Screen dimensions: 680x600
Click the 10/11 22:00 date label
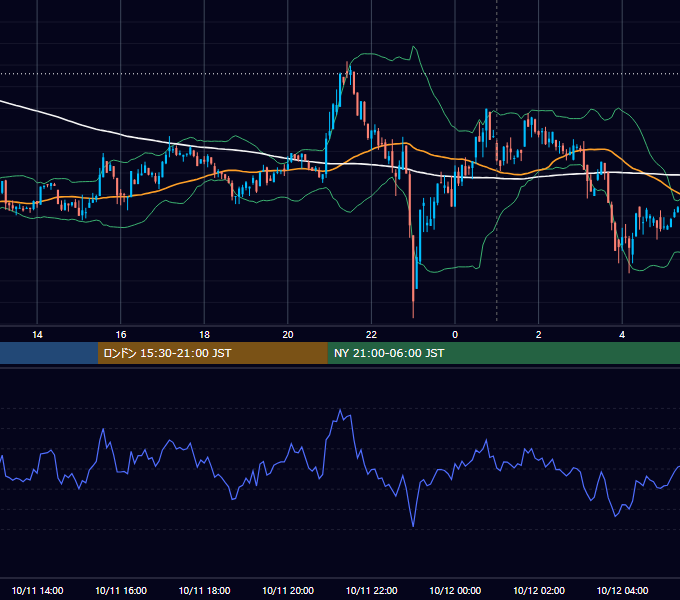pos(371,590)
